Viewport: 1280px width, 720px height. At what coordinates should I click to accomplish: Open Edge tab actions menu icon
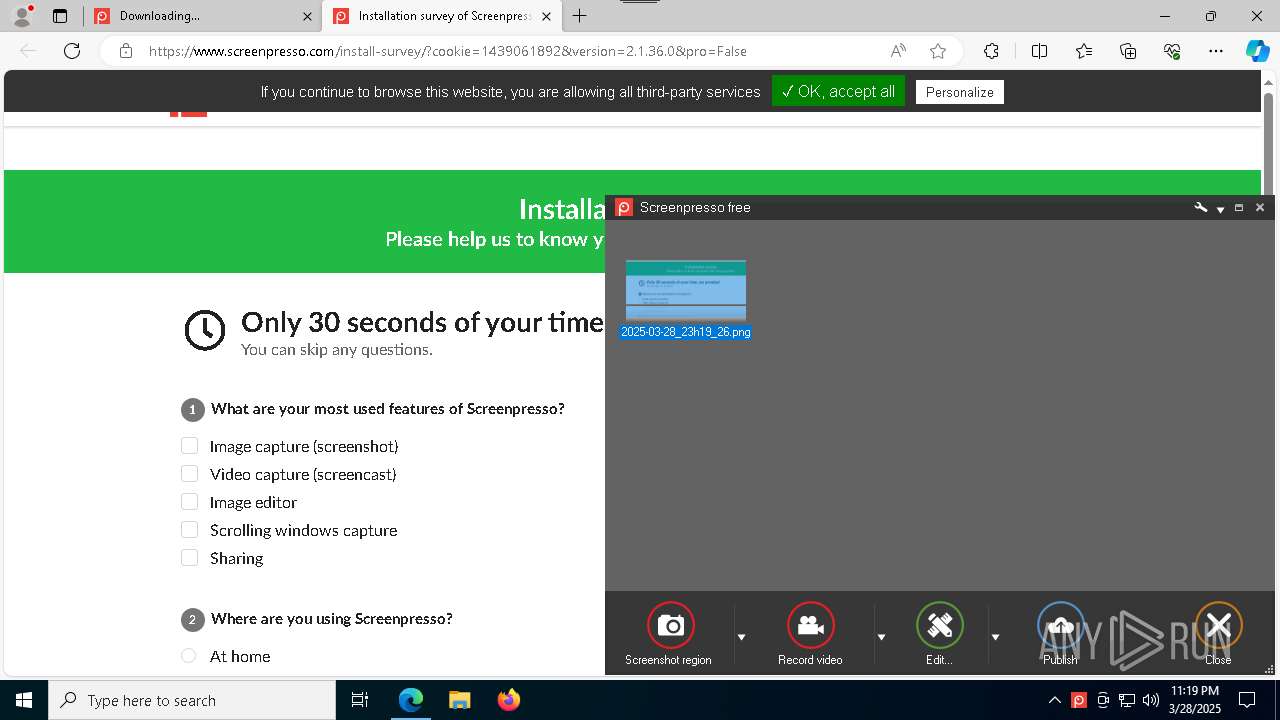[60, 16]
